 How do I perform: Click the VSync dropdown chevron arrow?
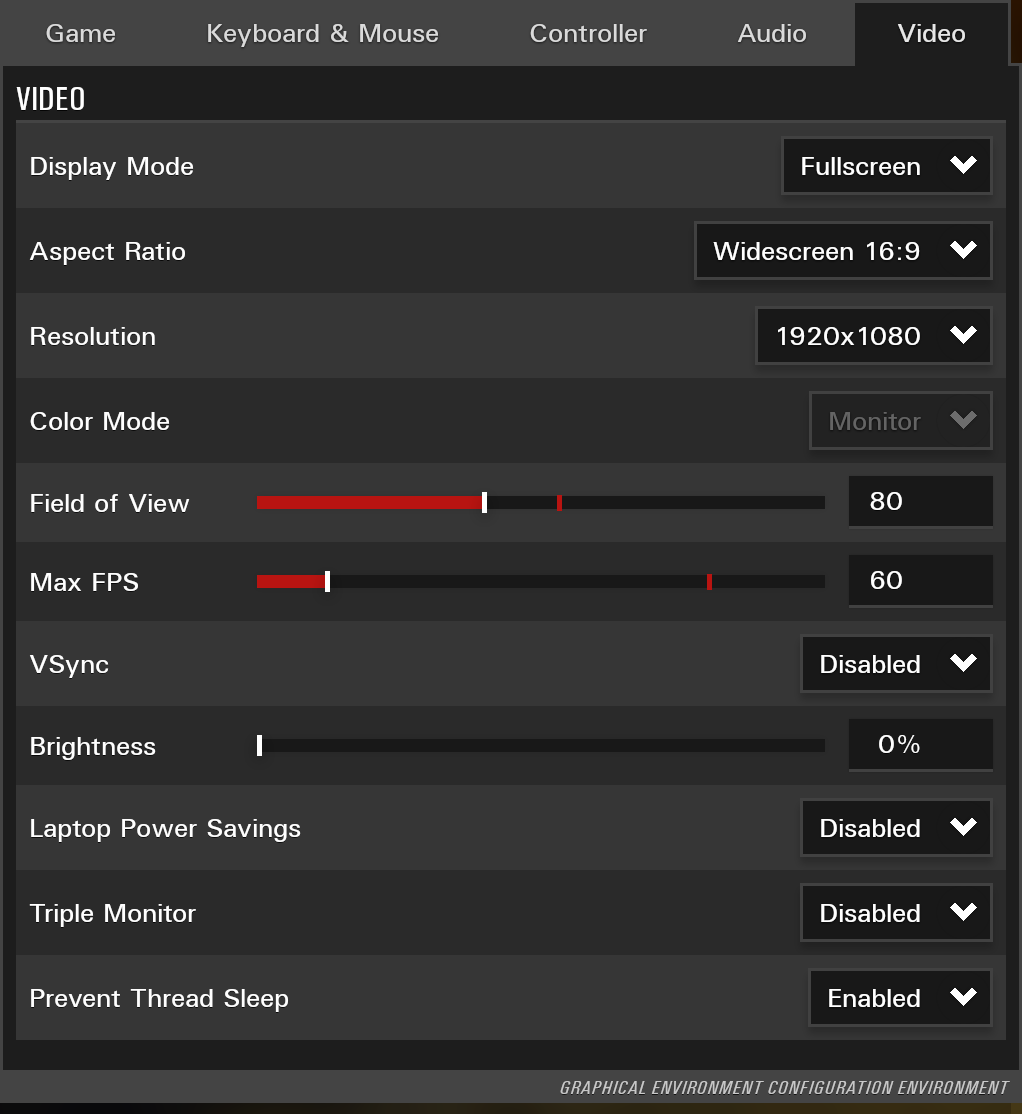[x=963, y=664]
